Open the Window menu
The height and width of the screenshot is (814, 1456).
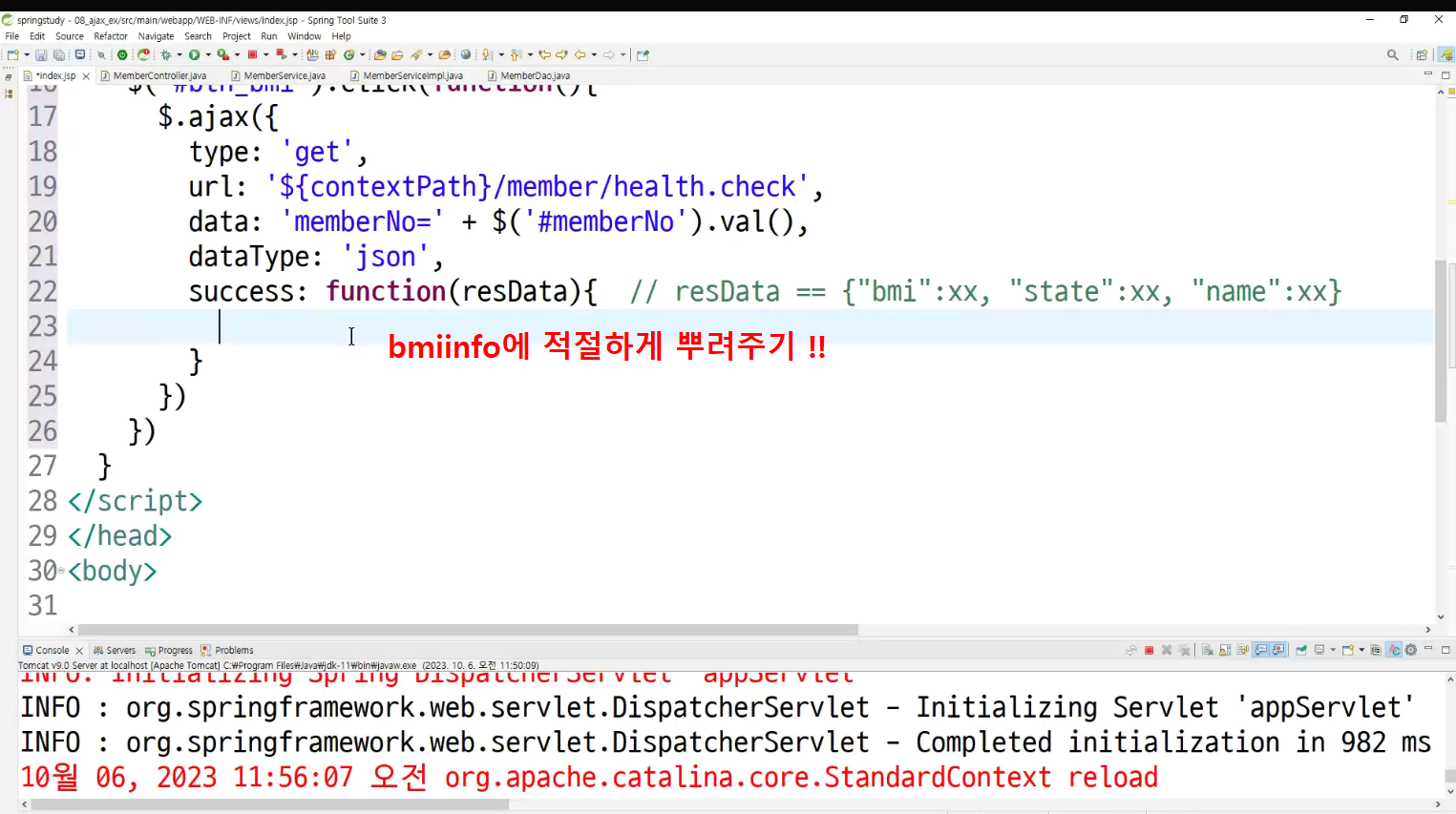pyautogui.click(x=305, y=36)
